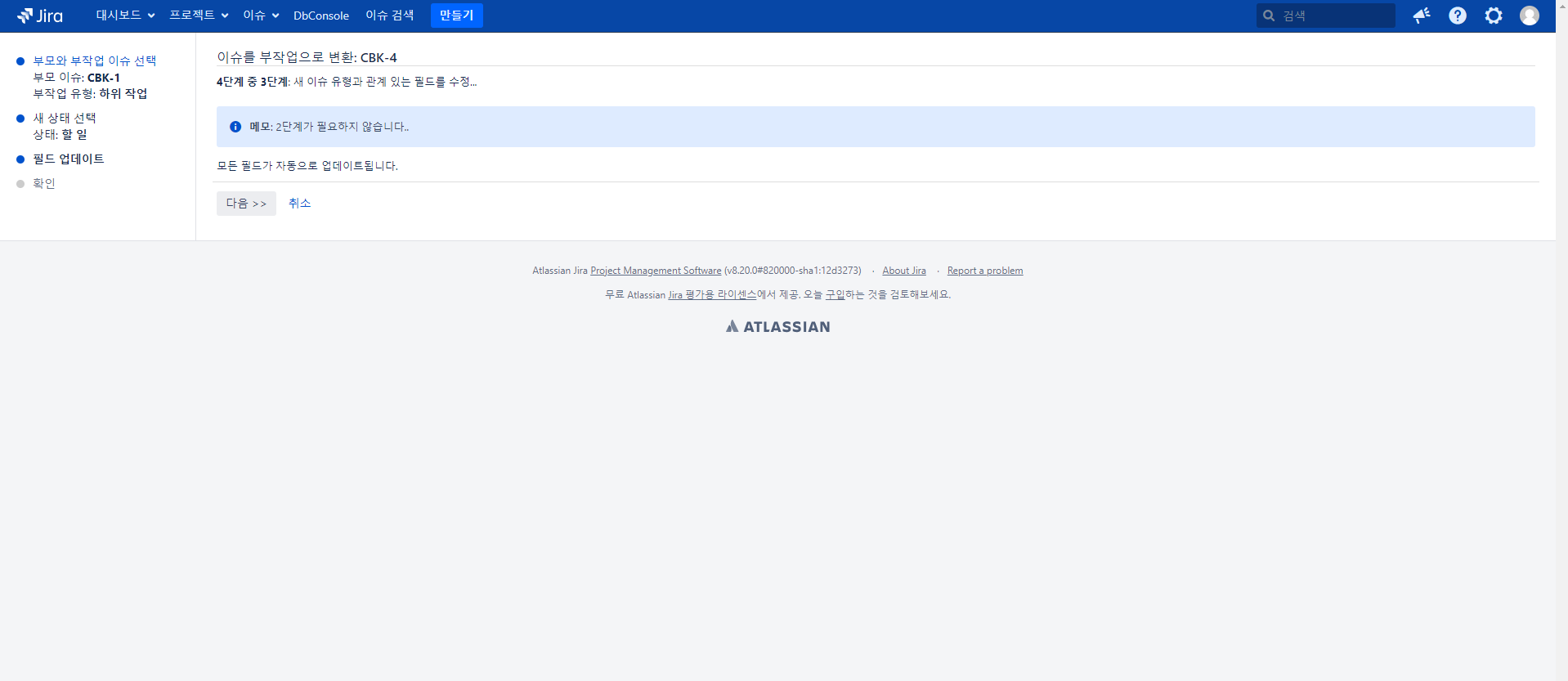Open the Report a problem link

985,271
